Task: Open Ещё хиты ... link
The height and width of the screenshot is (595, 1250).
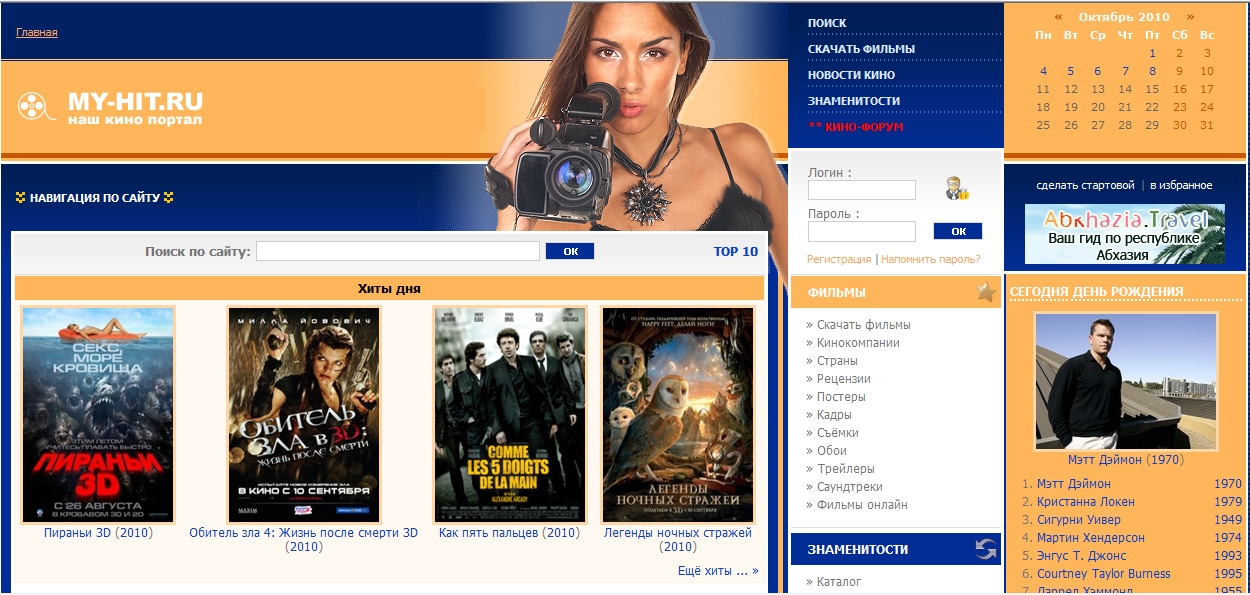Action: coord(718,571)
